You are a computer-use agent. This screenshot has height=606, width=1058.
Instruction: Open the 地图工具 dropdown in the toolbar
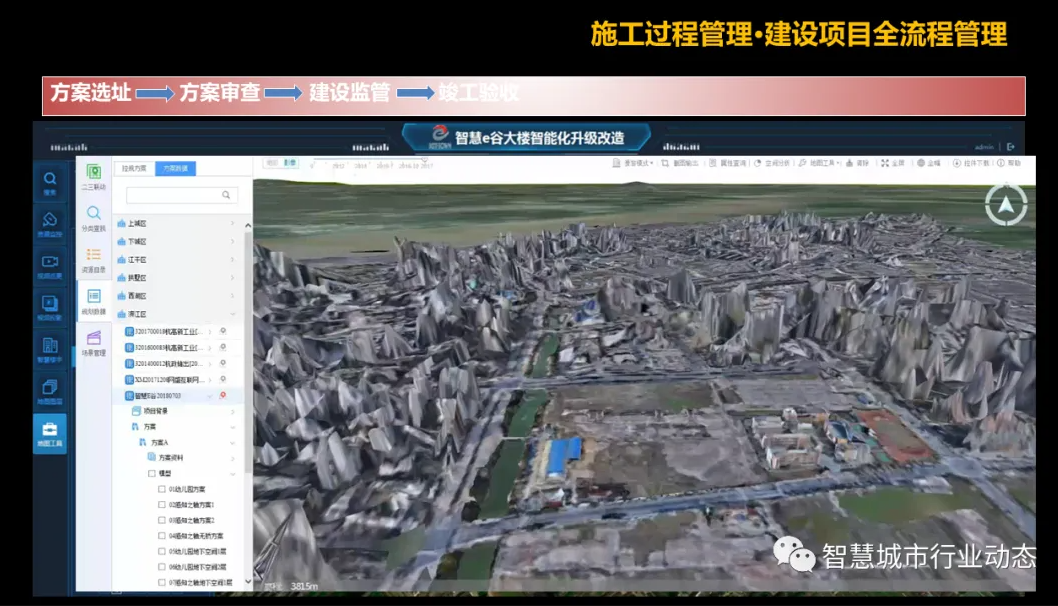[819, 163]
